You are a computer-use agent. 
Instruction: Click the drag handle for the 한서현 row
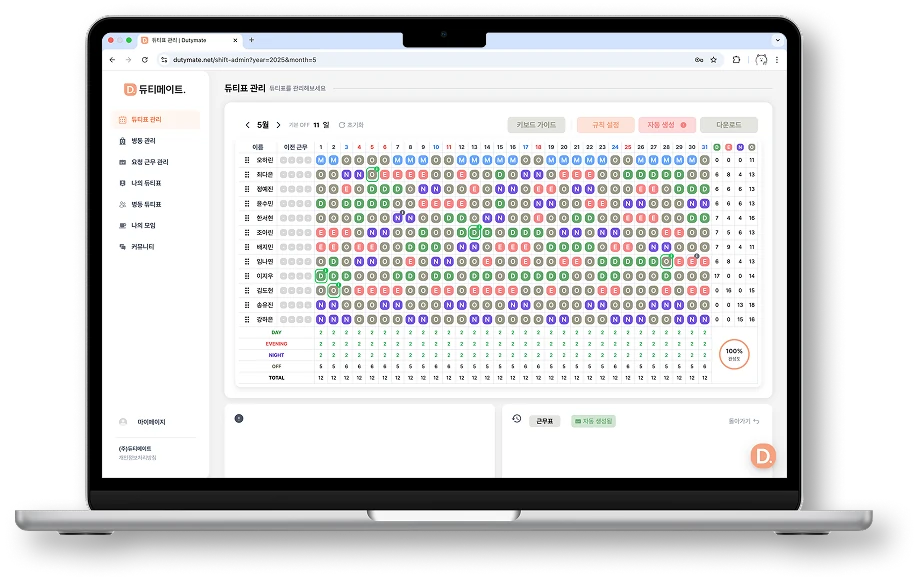pos(246,218)
